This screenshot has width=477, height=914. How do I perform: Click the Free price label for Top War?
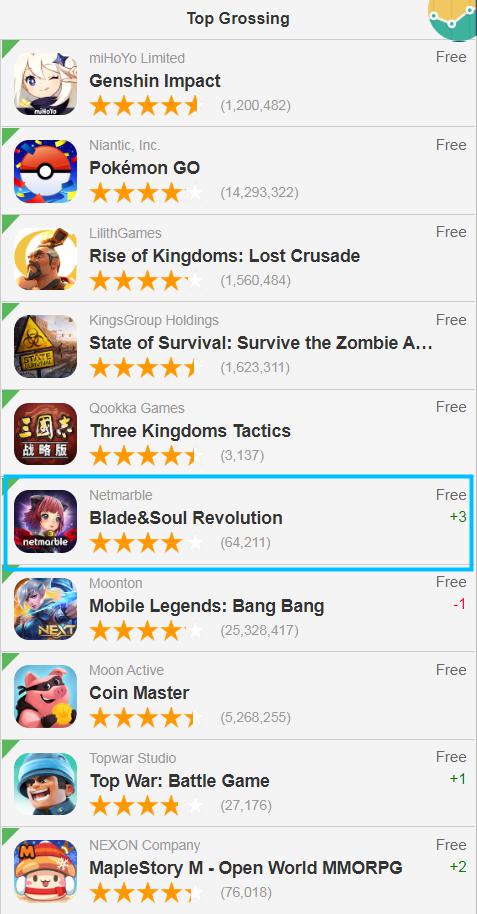pos(451,757)
